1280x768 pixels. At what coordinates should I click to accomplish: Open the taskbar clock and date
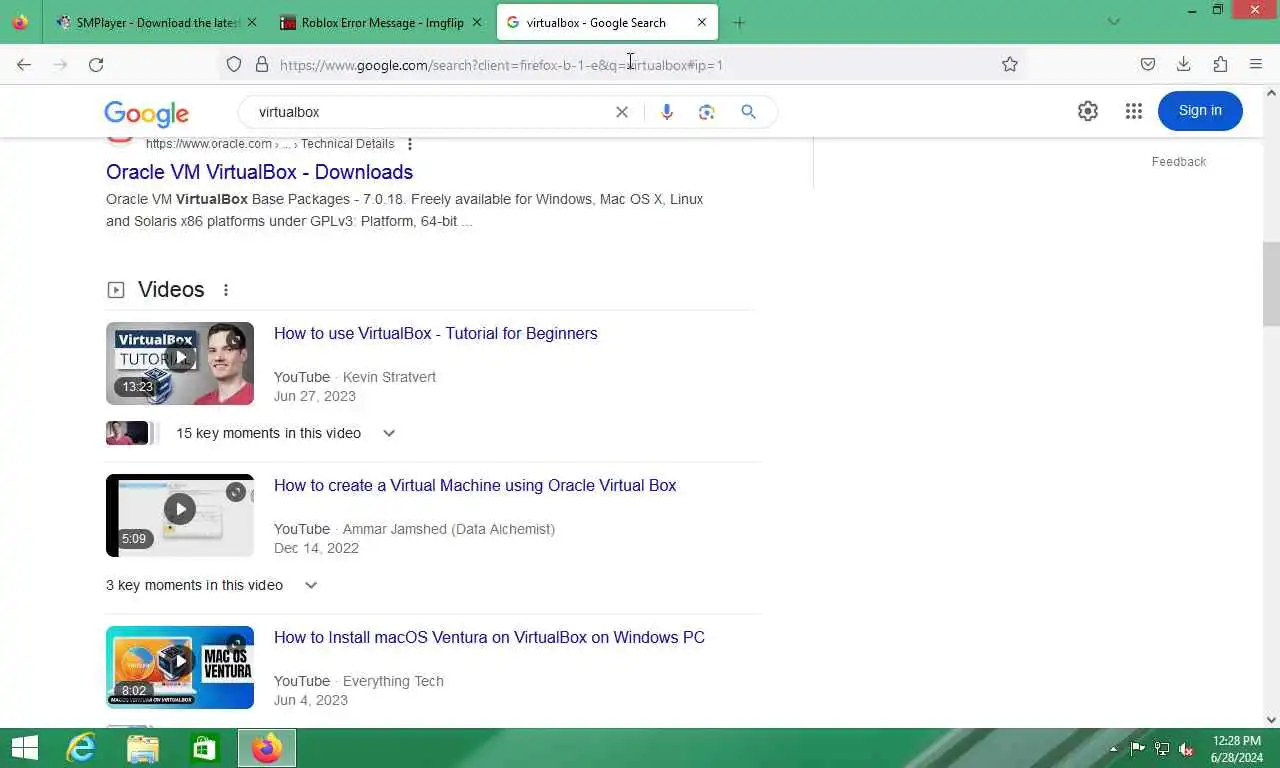(1237, 749)
